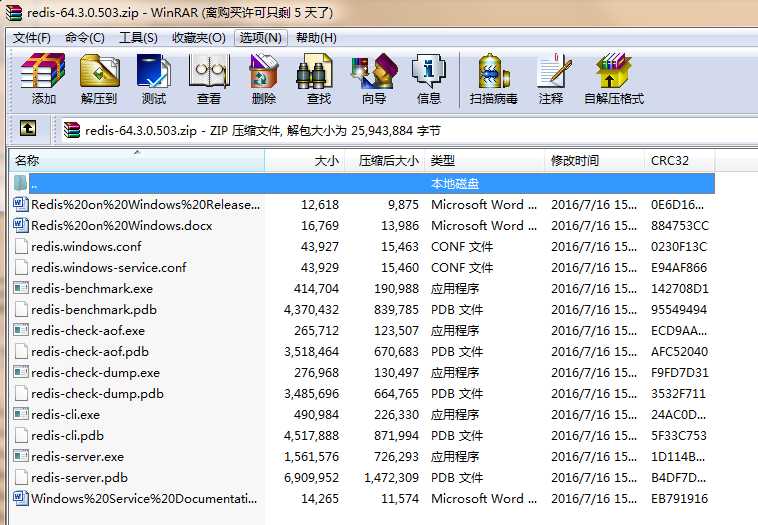Click the Word icon of Windows%20Service%20Documentation file

point(20,498)
